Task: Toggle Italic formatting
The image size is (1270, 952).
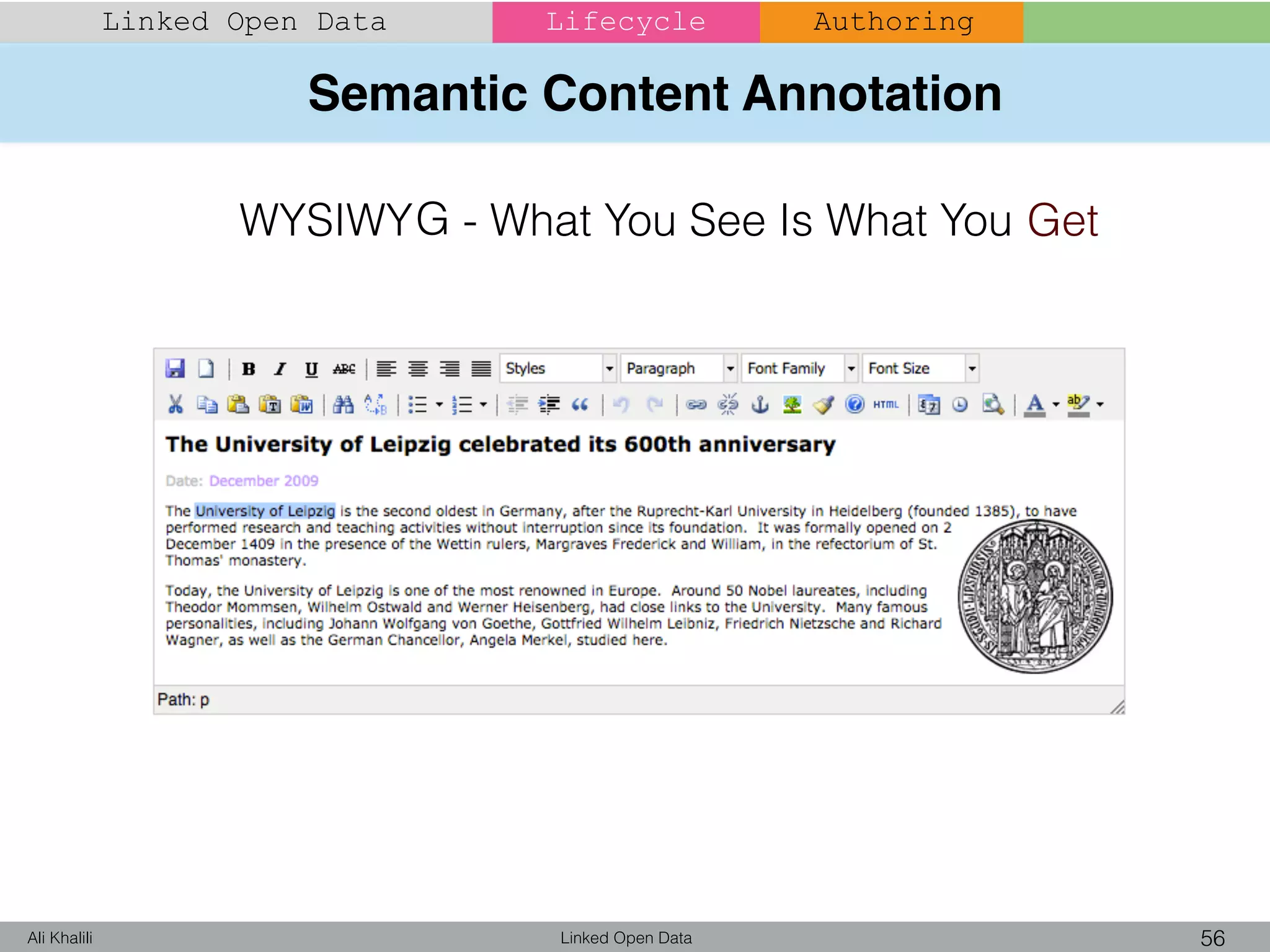Action: pyautogui.click(x=280, y=369)
